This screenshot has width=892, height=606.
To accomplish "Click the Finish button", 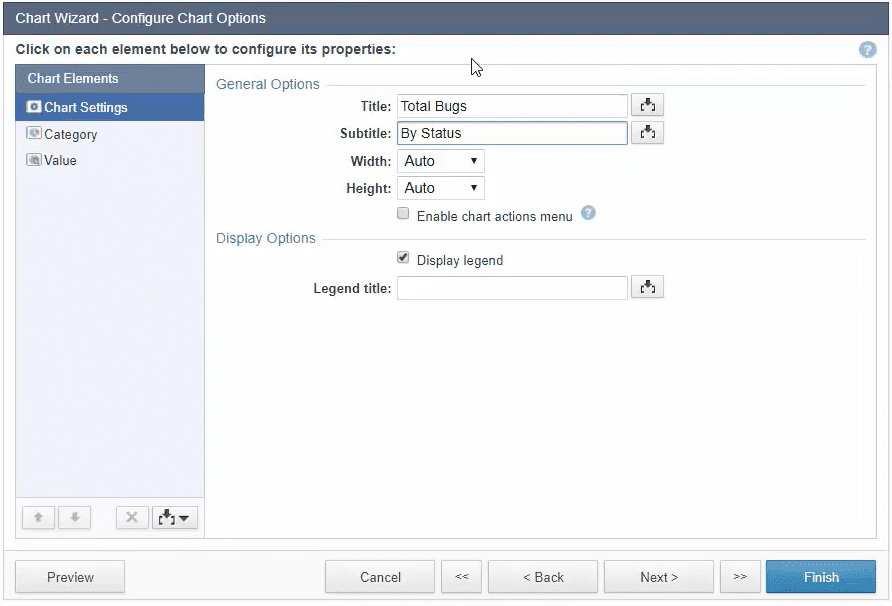I will click(820, 577).
